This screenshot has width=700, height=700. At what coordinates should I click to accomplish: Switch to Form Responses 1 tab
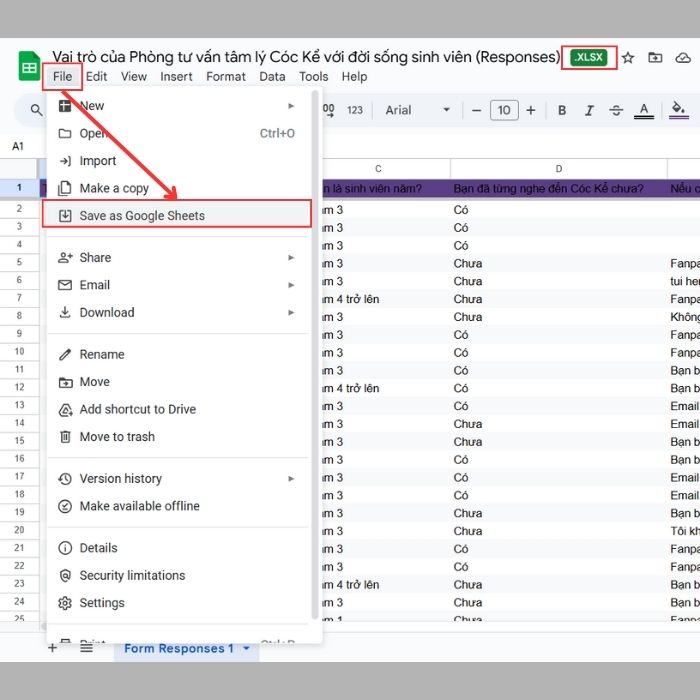click(179, 648)
